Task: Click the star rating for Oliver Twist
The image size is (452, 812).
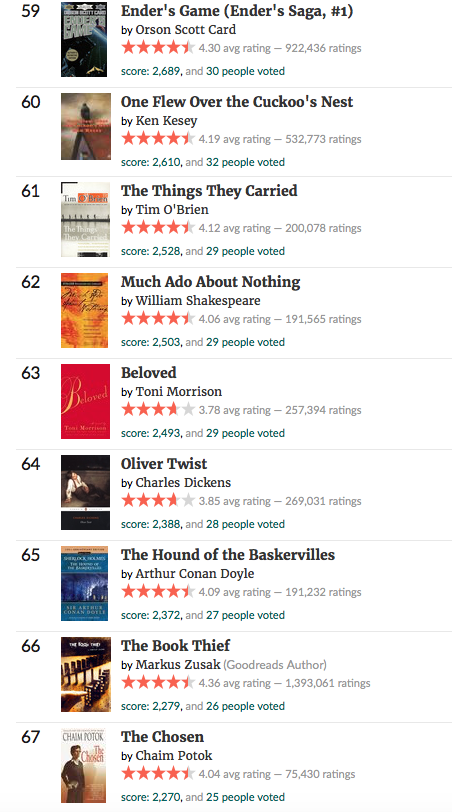Action: tap(158, 501)
